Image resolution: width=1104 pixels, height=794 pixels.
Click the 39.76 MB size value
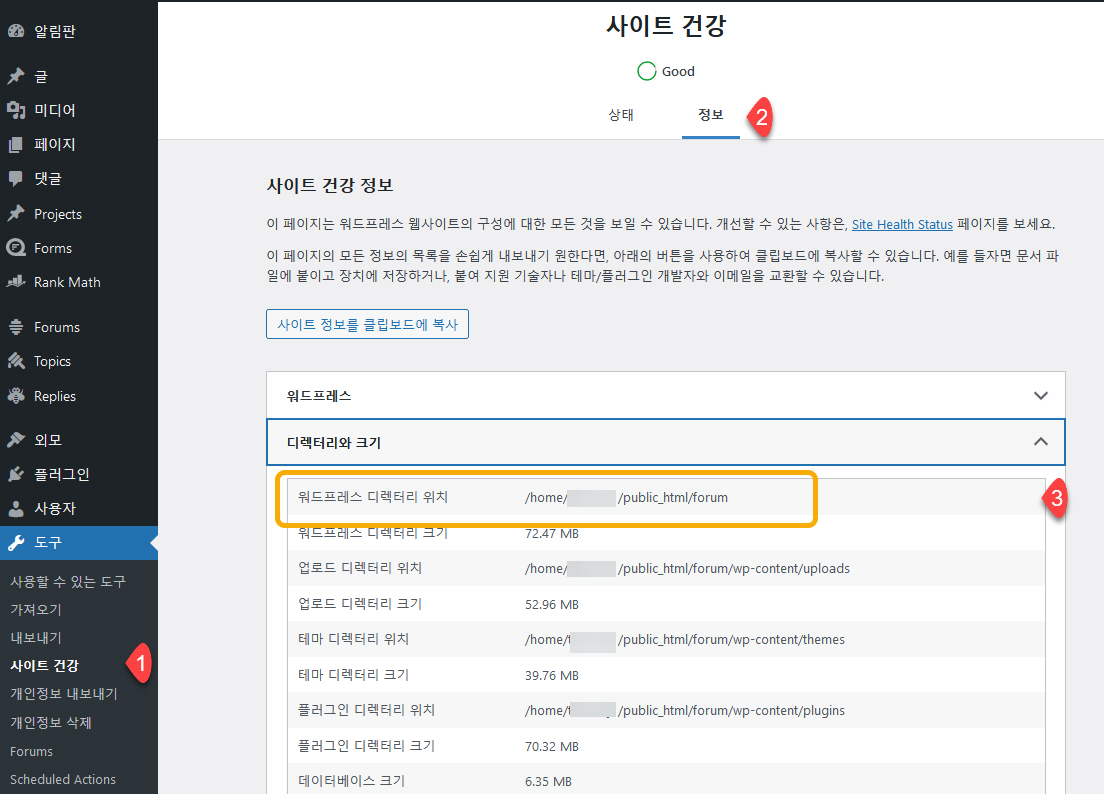pyautogui.click(x=551, y=676)
